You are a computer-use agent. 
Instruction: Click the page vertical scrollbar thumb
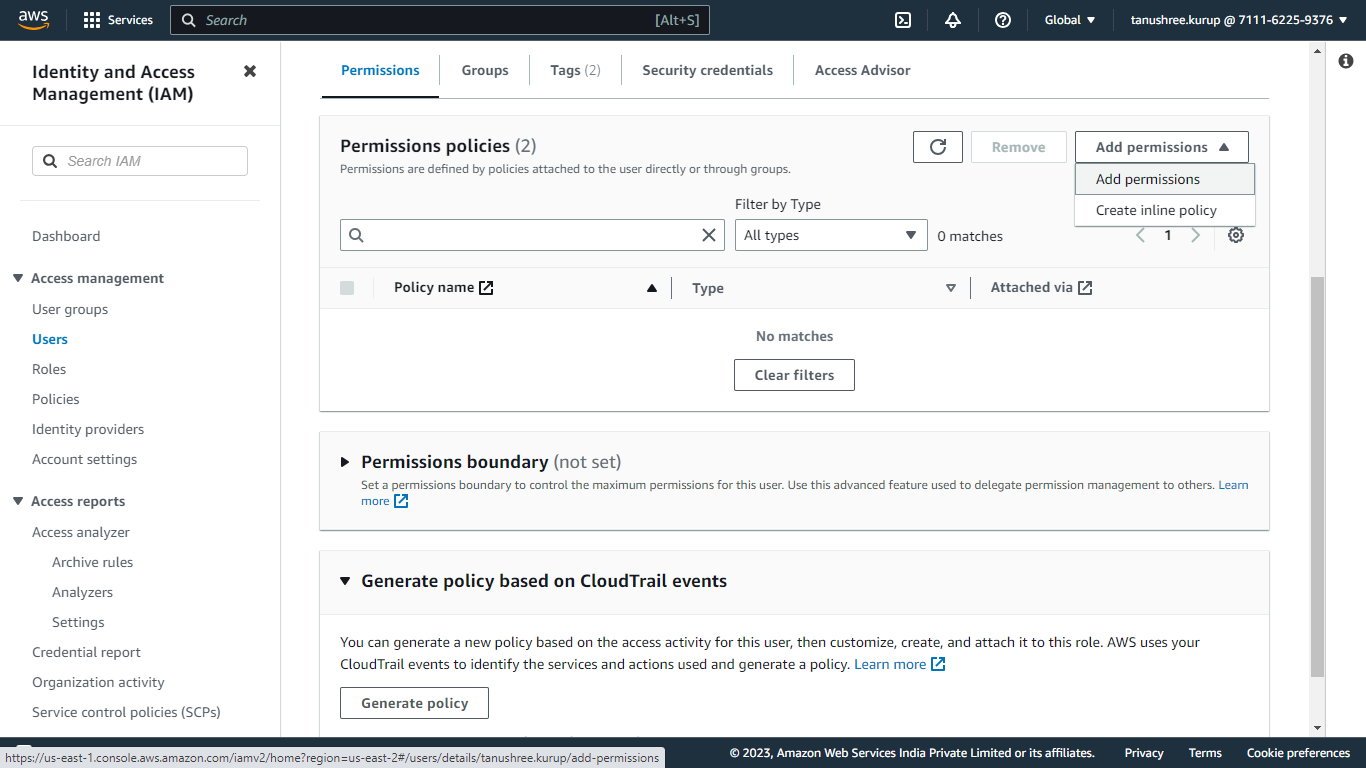coord(1317,476)
